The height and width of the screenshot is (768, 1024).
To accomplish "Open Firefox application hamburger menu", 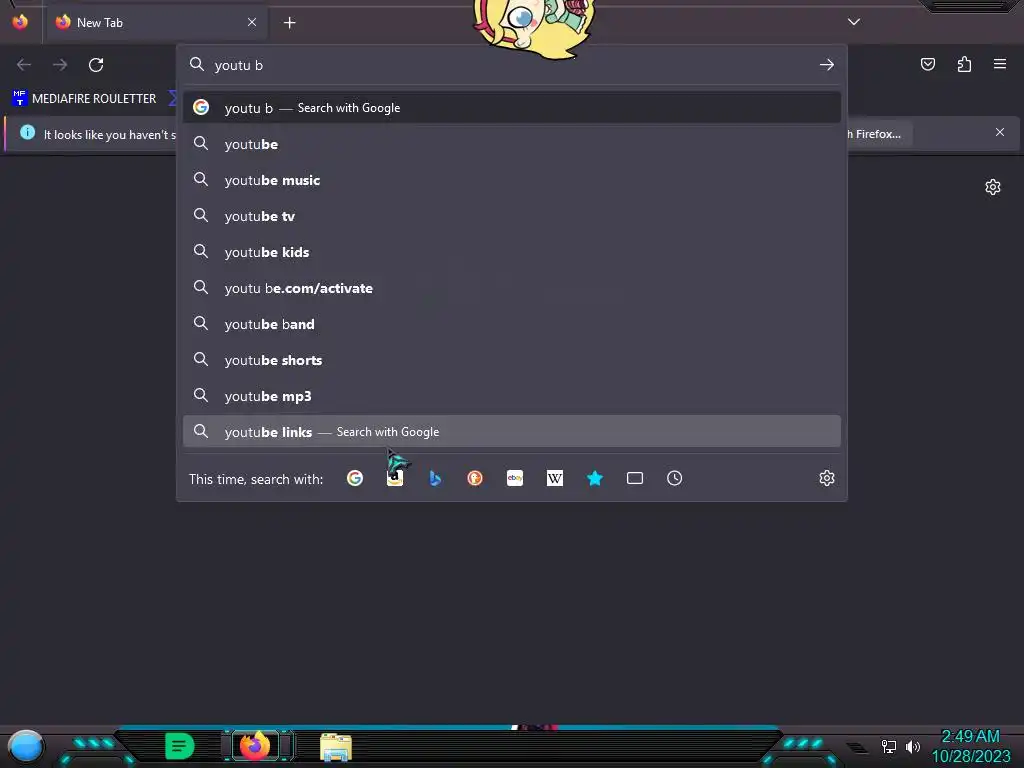I will (1000, 64).
